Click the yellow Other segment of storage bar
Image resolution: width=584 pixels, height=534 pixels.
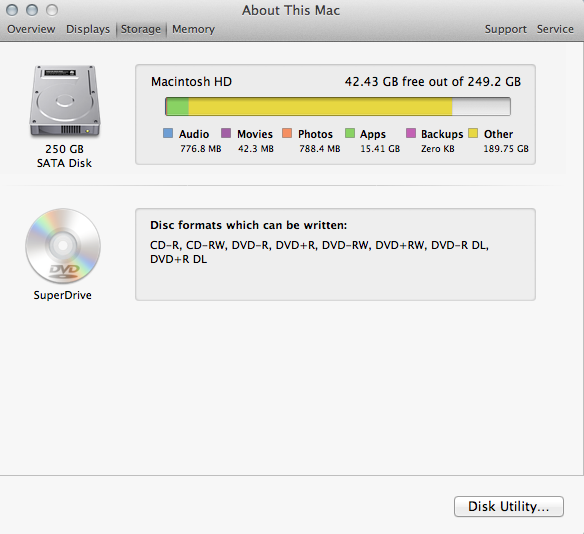320,107
